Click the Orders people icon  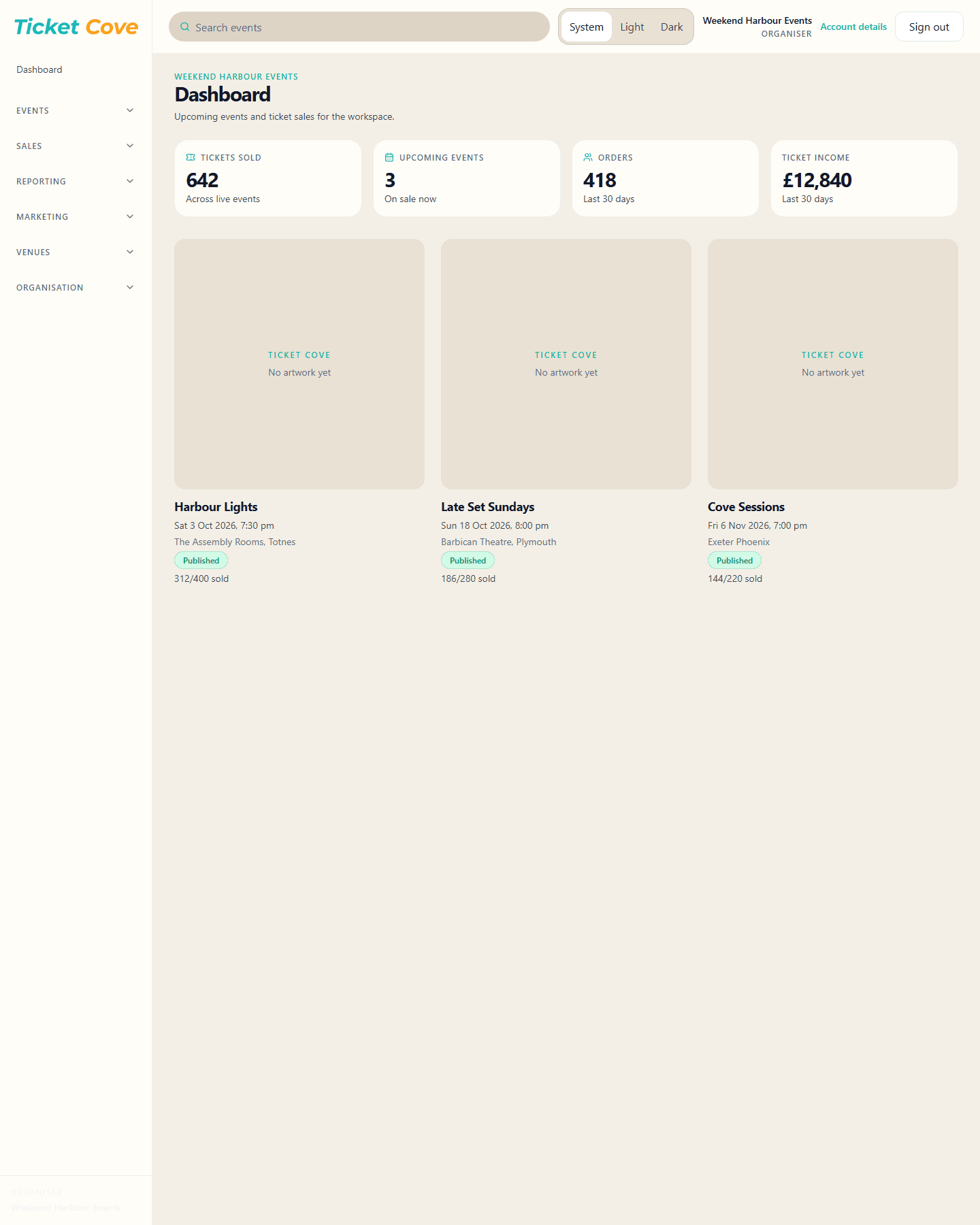pos(588,157)
